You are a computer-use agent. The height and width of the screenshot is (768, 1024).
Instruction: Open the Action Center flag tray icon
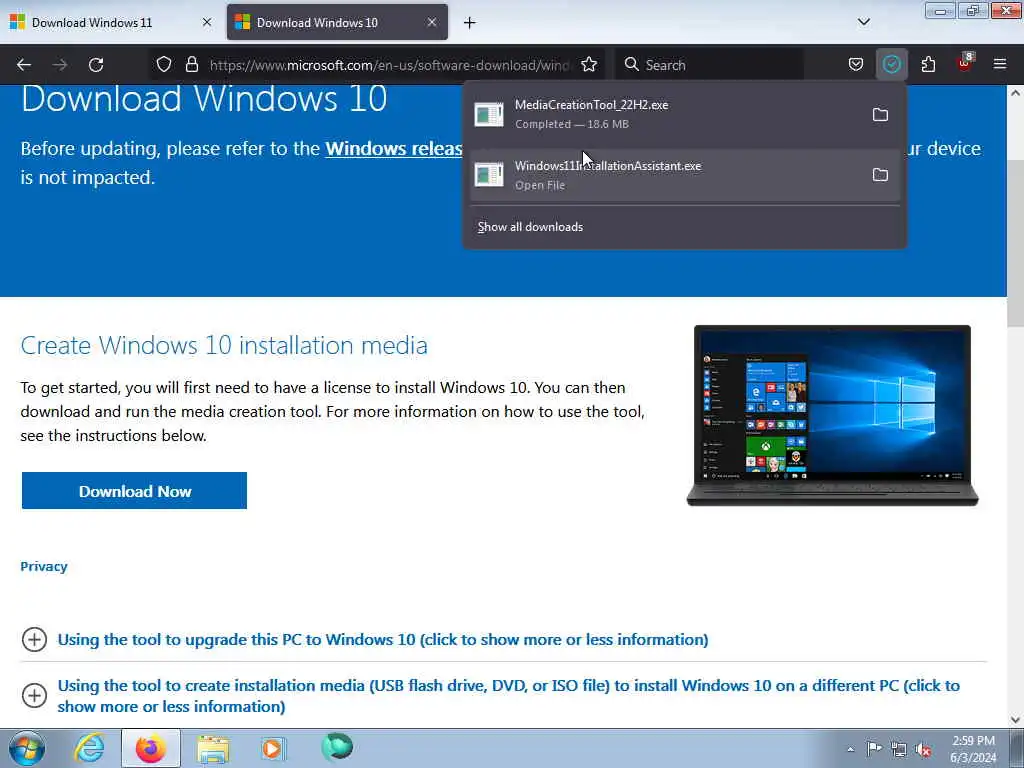click(874, 748)
